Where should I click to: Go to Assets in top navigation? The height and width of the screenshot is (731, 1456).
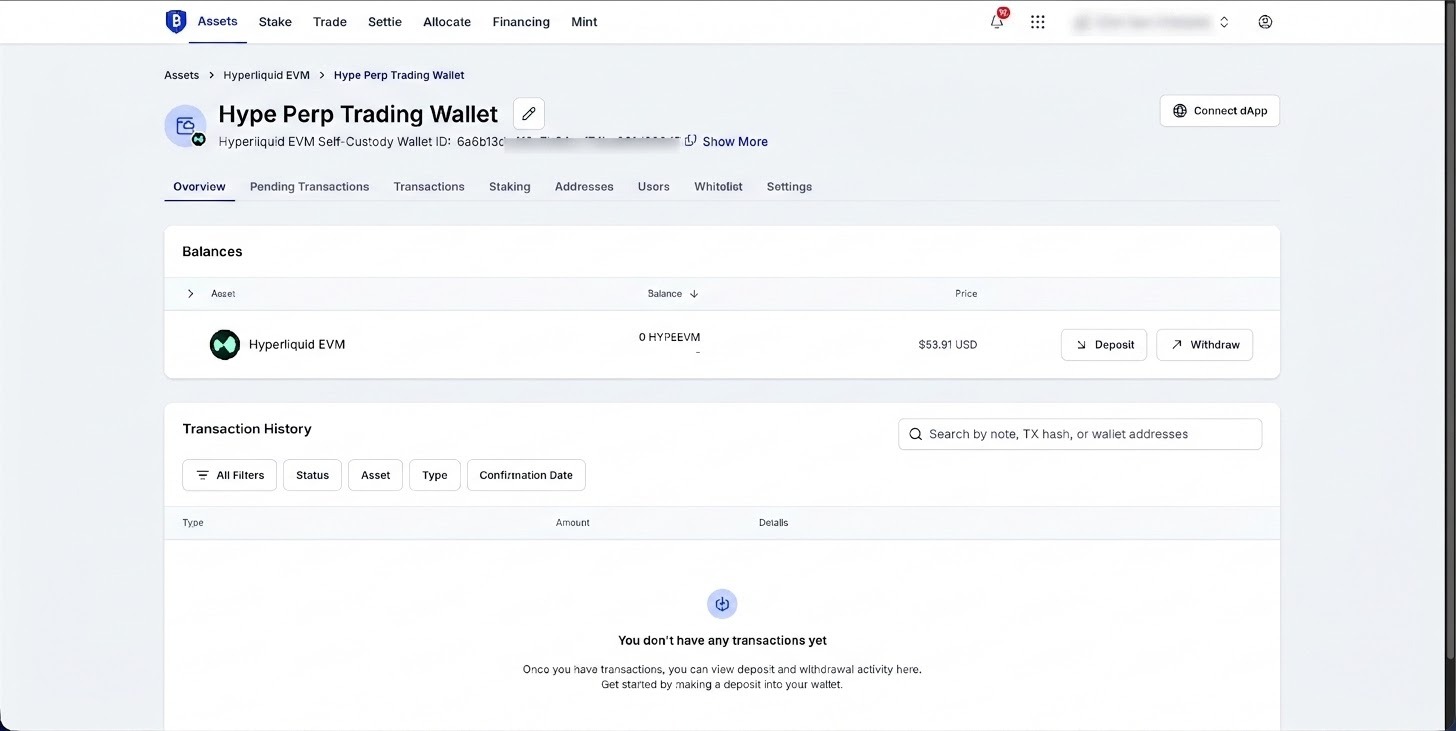coord(218,21)
